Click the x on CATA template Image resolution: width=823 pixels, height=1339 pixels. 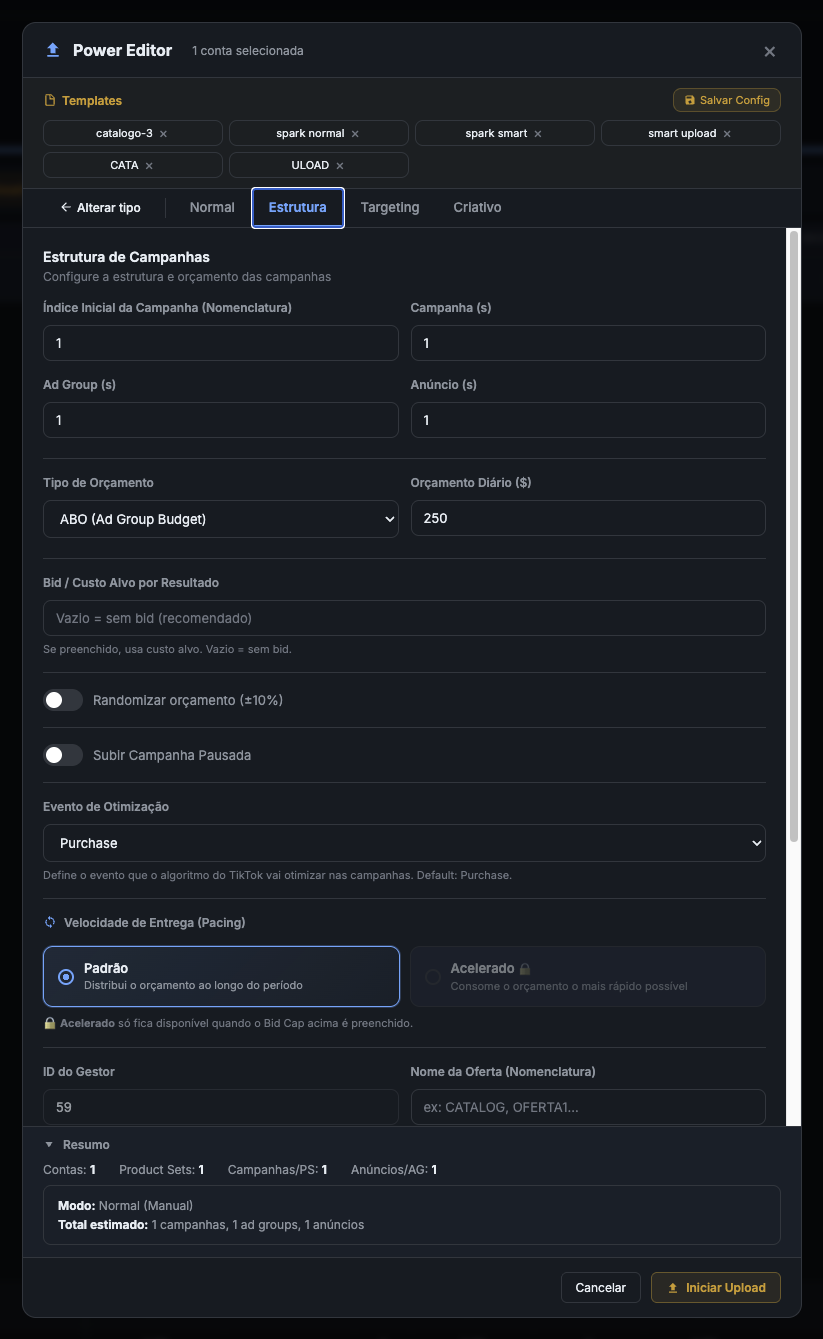149,166
